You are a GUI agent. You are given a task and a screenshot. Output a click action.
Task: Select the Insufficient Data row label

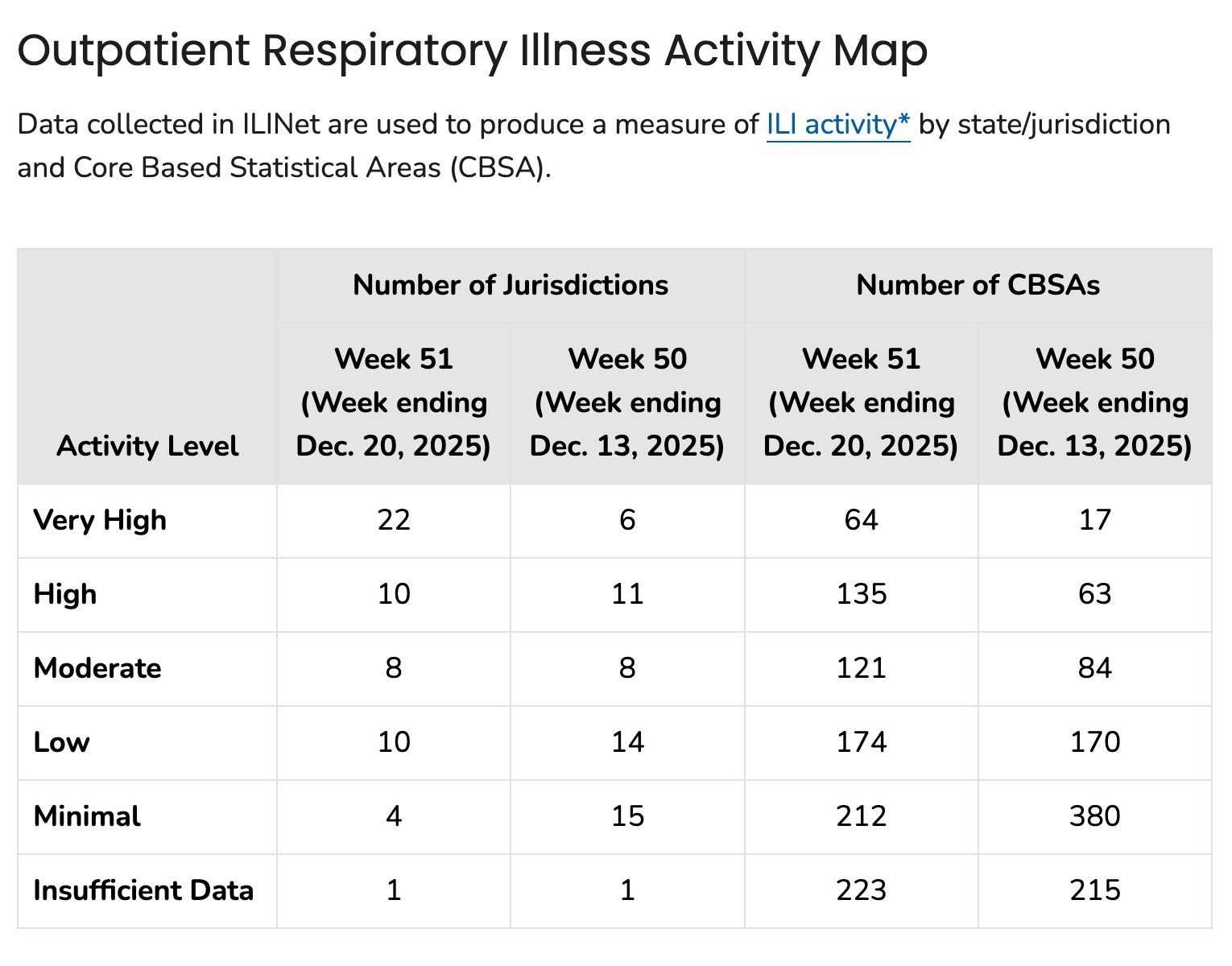pos(143,890)
